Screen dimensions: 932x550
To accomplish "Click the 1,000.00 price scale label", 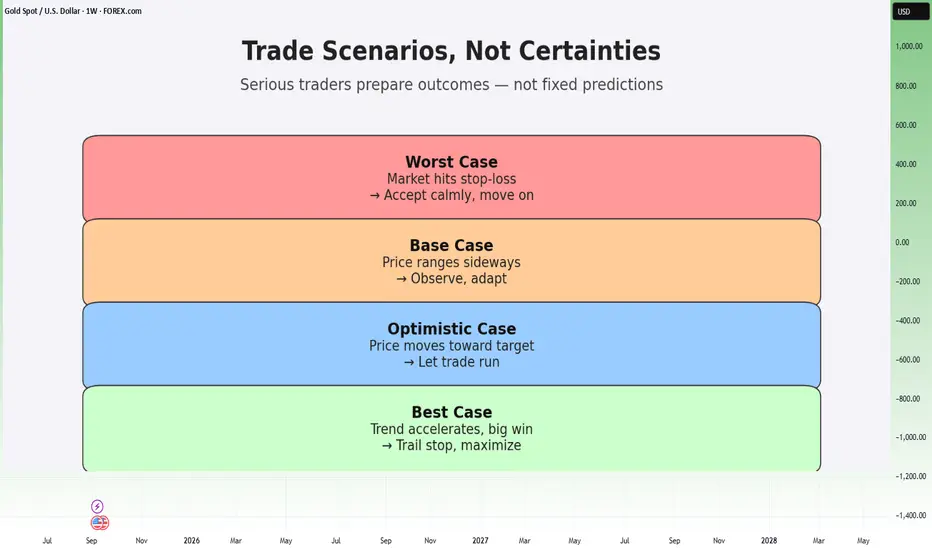I will pos(909,46).
